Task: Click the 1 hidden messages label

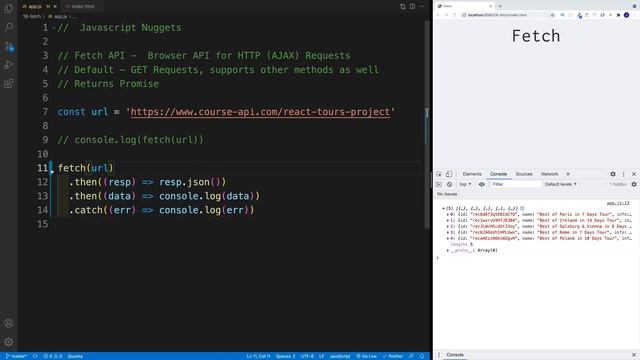Action: [x=618, y=184]
